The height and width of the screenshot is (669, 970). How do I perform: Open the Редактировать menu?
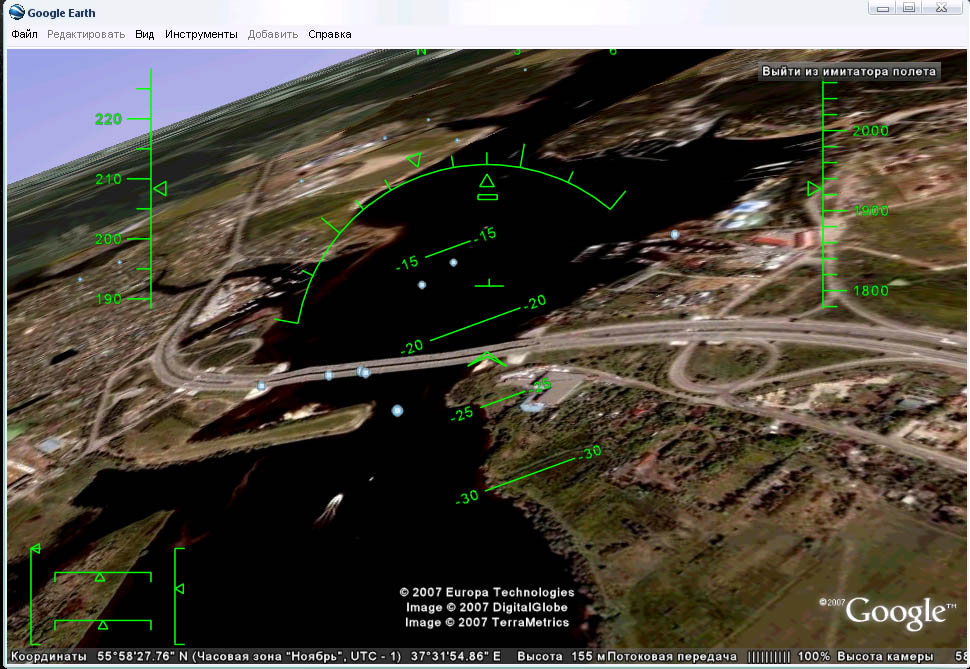click(86, 35)
